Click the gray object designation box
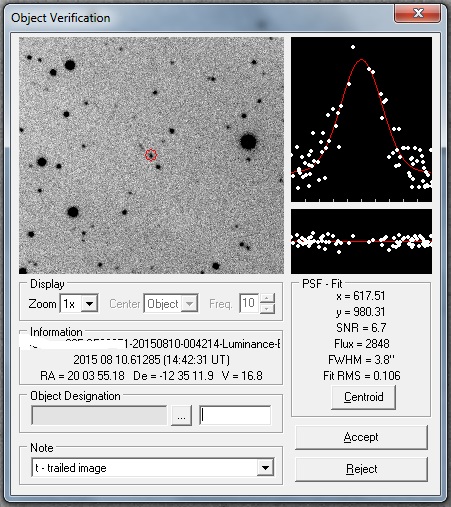Image resolution: width=451 pixels, height=507 pixels. point(99,415)
